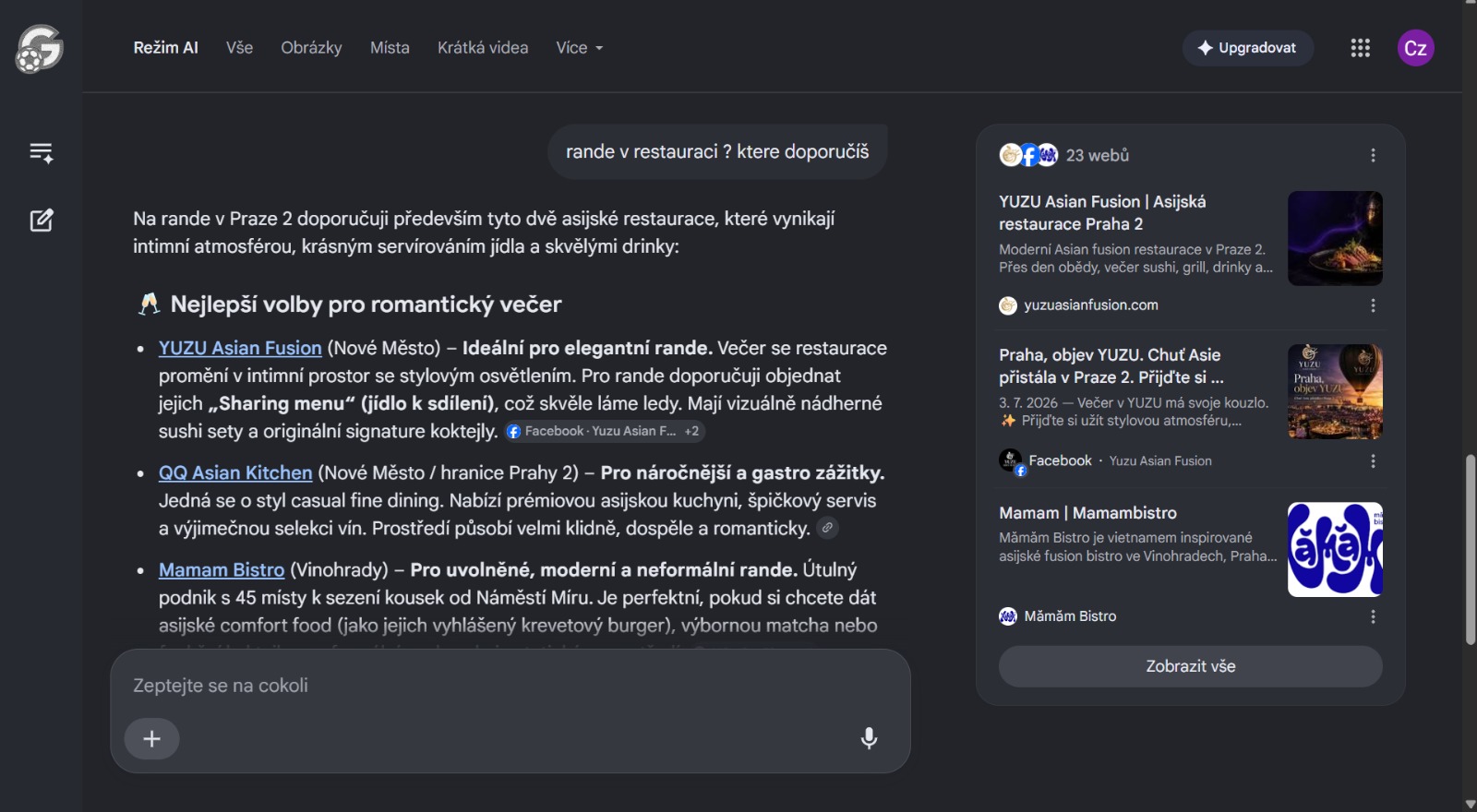Click the Google logo in the sidebar
Viewport: 1477px width, 812px height.
(x=40, y=48)
